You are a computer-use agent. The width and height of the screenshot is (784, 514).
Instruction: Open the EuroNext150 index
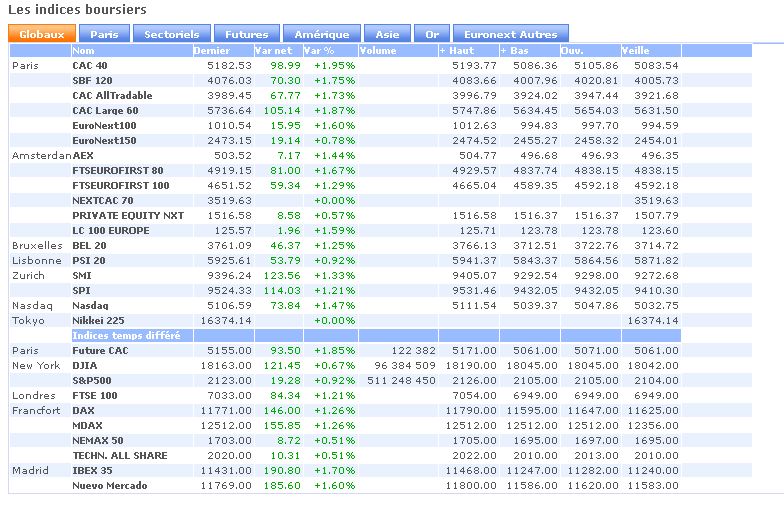point(104,140)
